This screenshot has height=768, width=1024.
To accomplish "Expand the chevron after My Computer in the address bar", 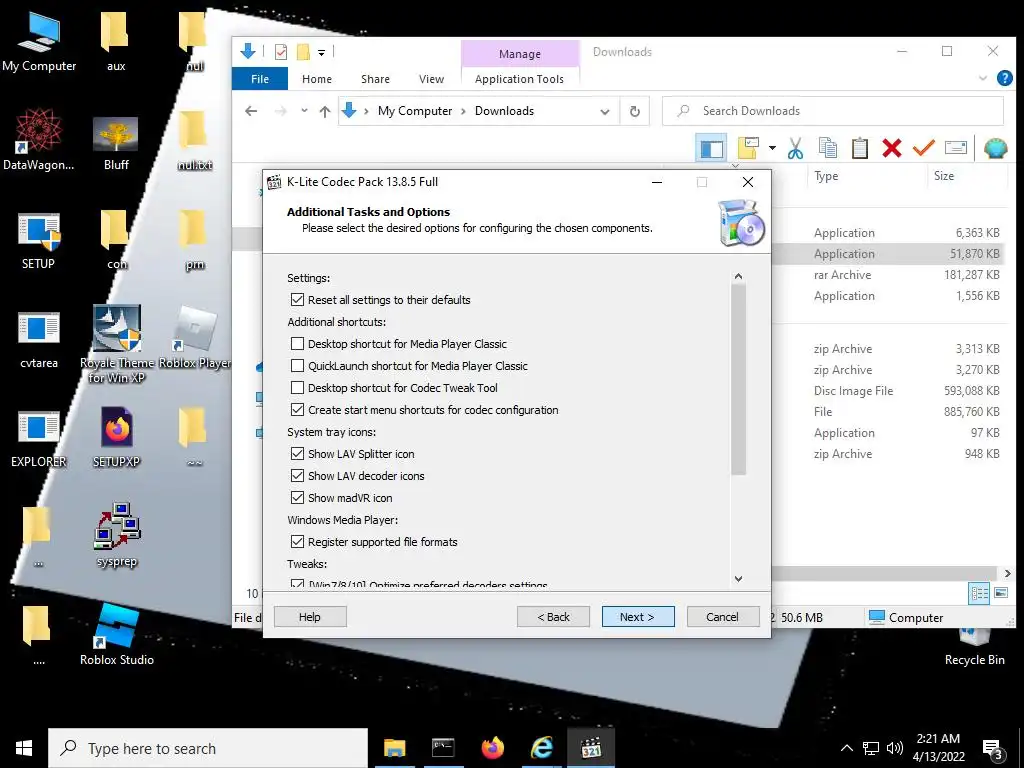I will coord(463,111).
